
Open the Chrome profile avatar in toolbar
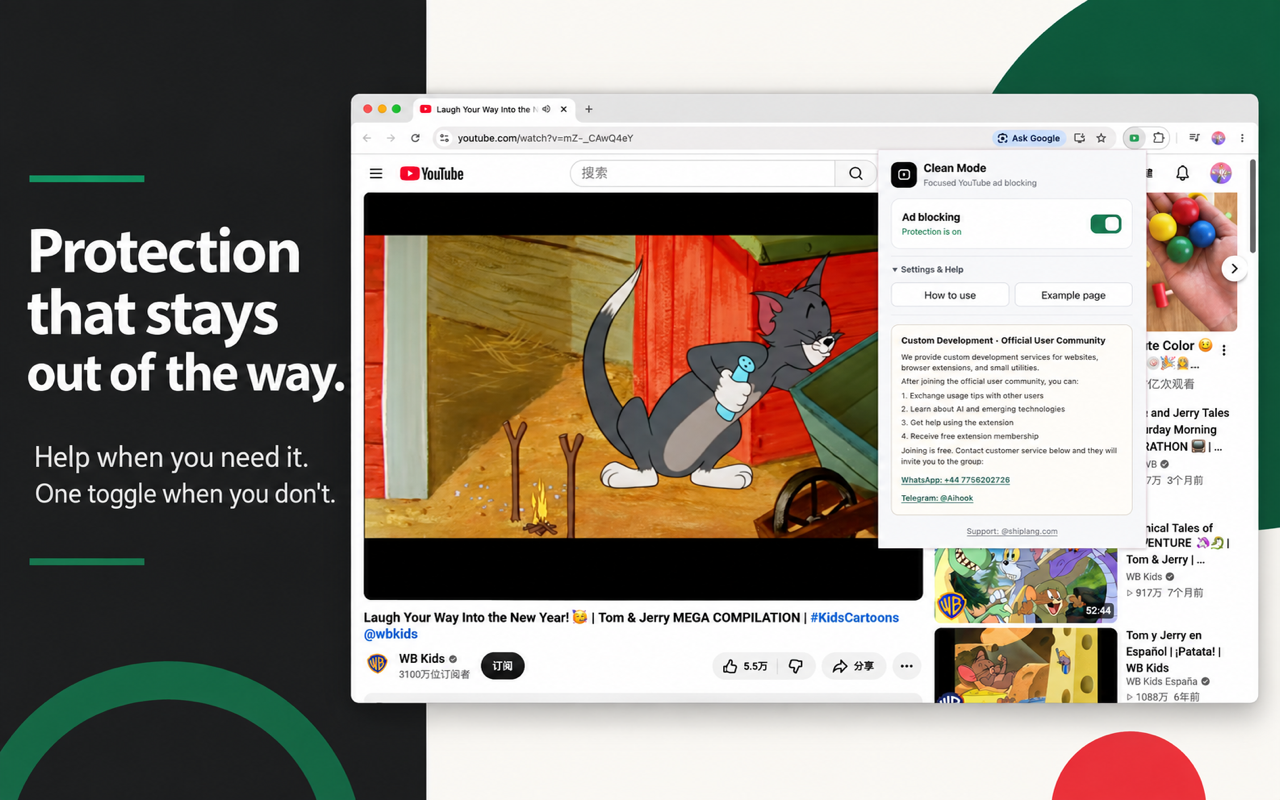1218,138
